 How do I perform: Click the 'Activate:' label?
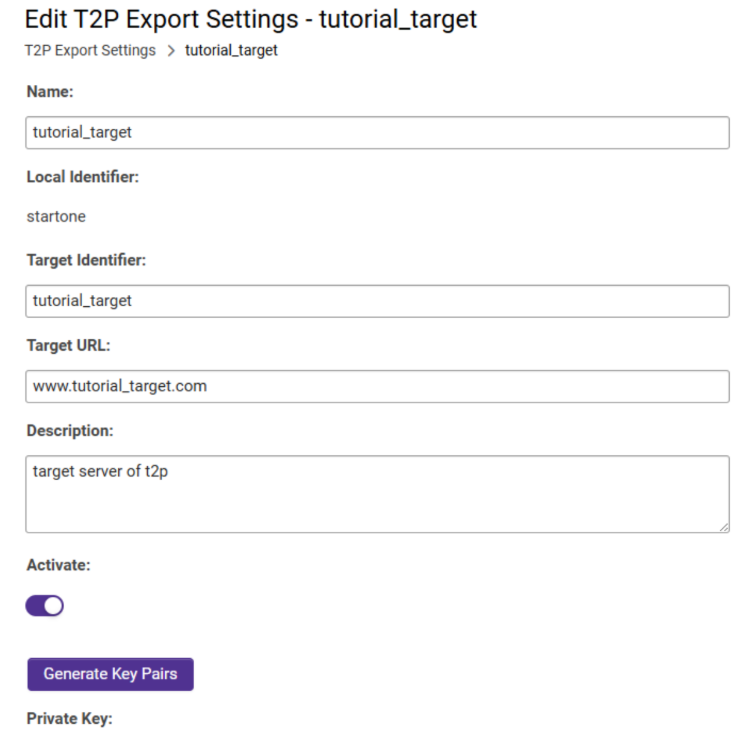pos(58,565)
